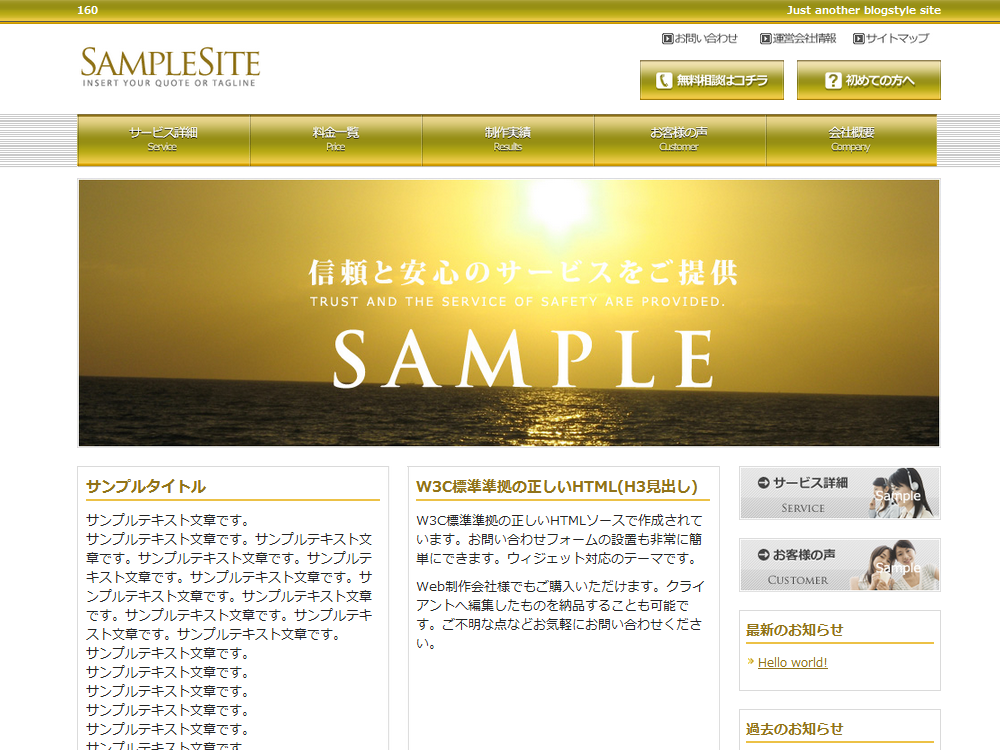
Task: Click the 初めての方へ button
Action: (869, 80)
